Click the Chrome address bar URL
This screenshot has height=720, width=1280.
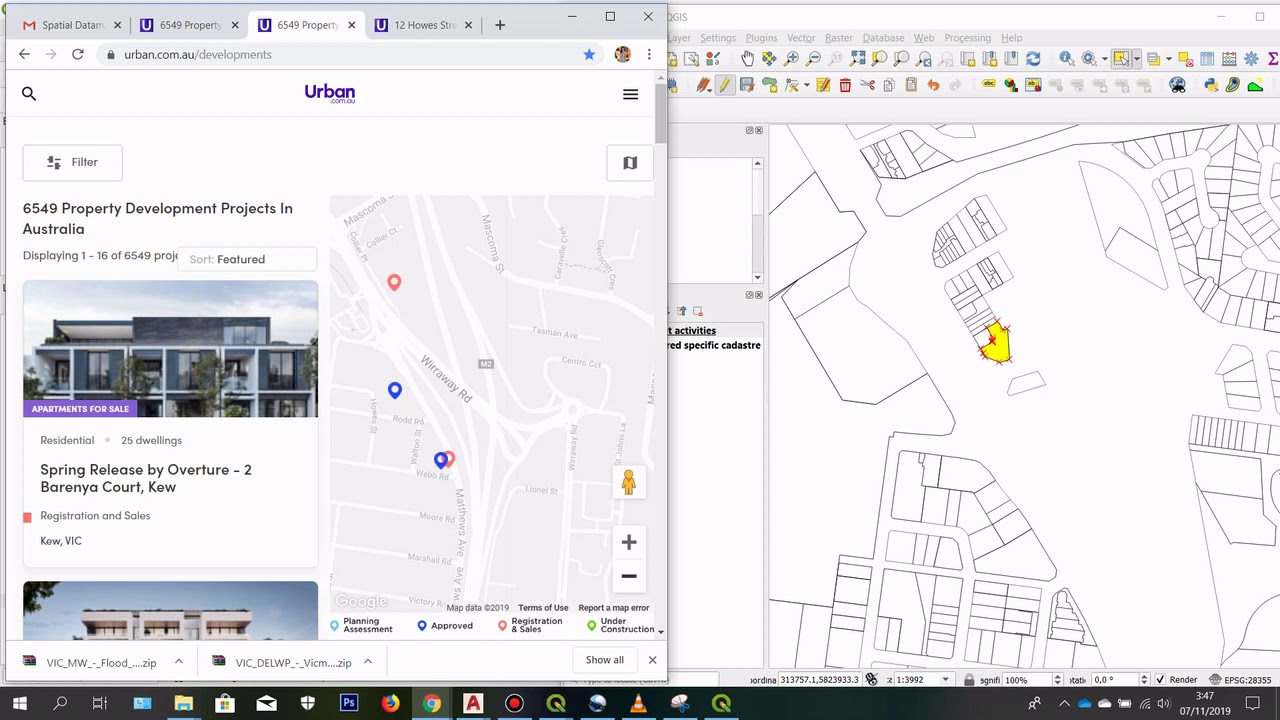(x=198, y=54)
